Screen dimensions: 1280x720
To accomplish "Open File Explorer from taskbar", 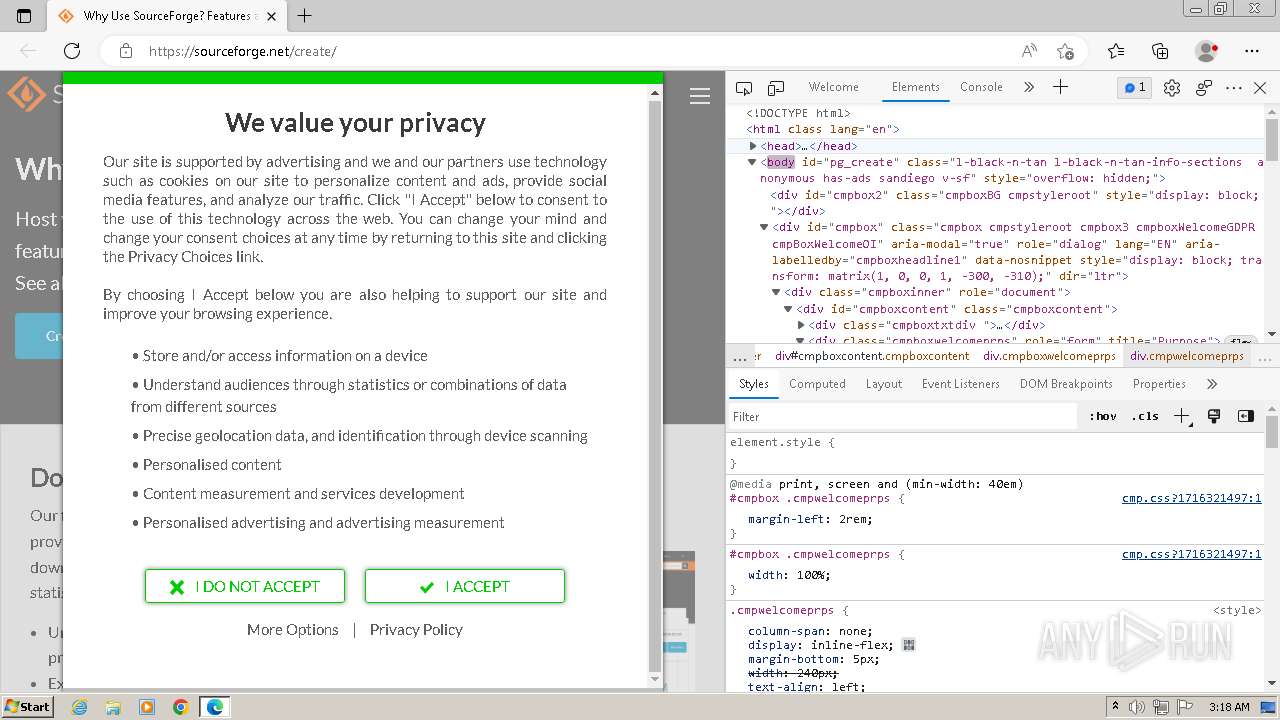I will 113,707.
